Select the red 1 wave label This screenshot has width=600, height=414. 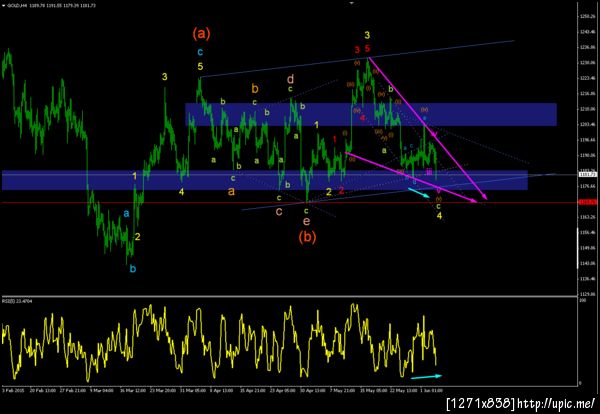(x=335, y=139)
